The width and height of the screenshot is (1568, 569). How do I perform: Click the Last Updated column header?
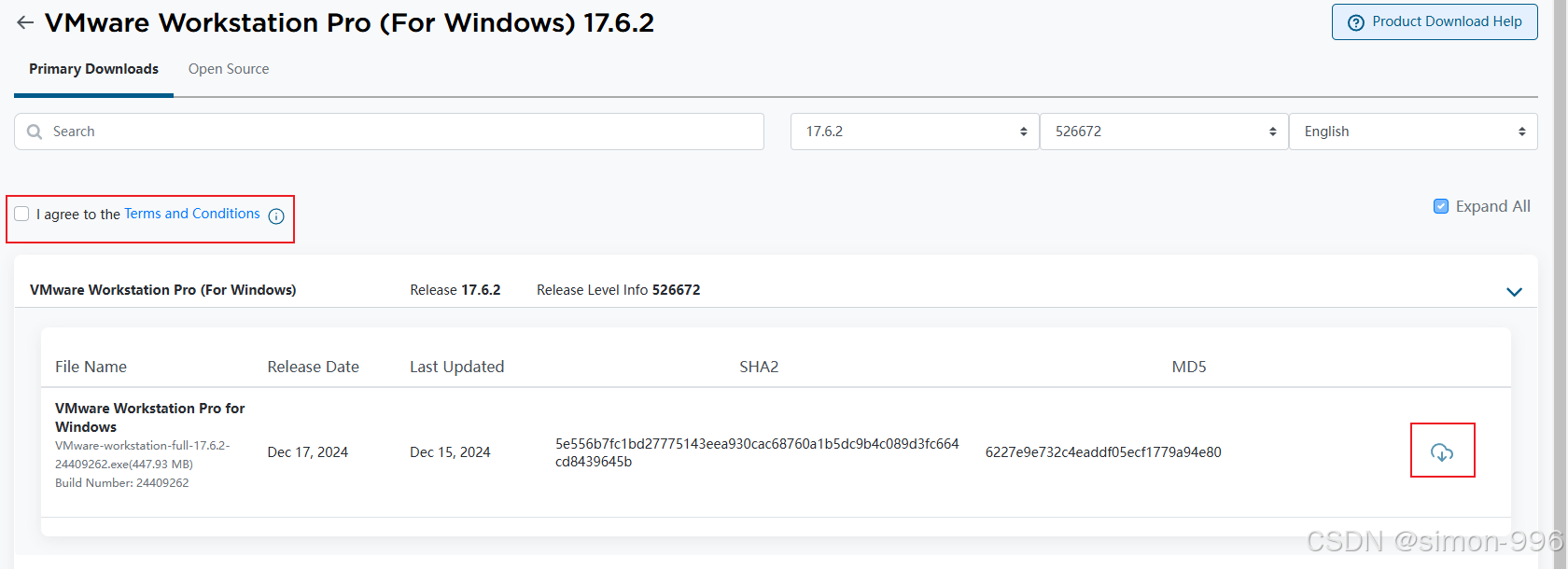[x=456, y=367]
